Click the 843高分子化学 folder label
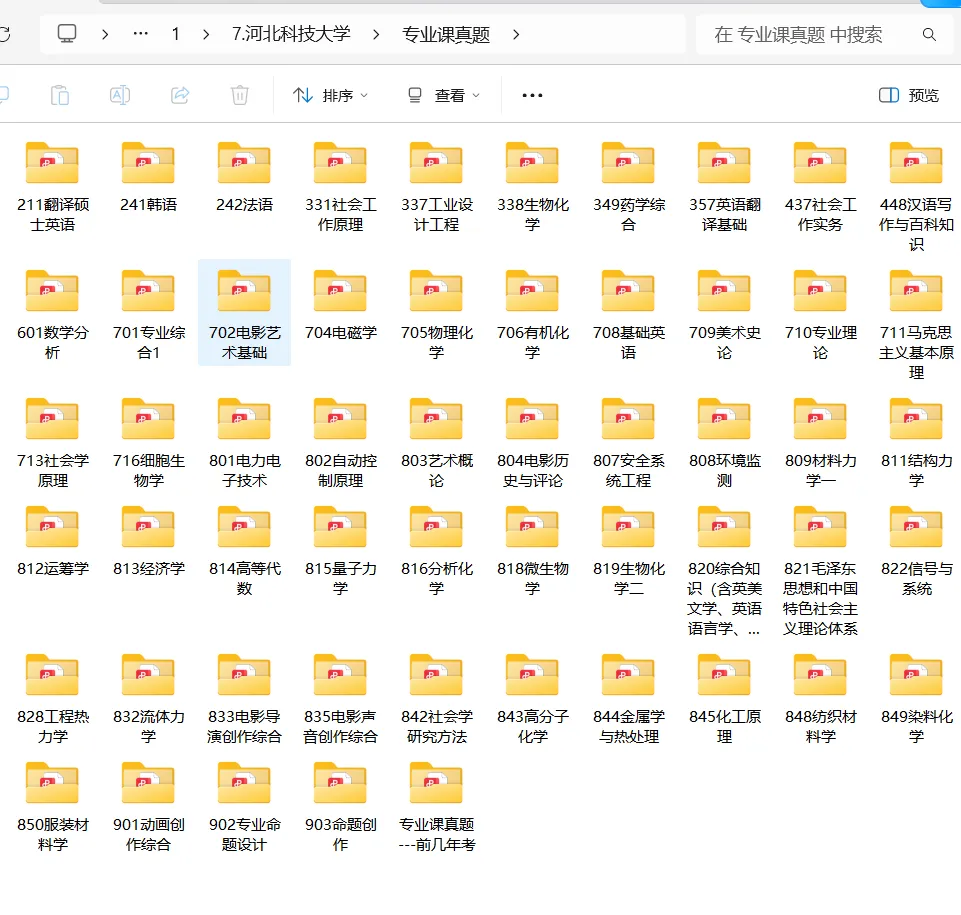 pyautogui.click(x=533, y=727)
